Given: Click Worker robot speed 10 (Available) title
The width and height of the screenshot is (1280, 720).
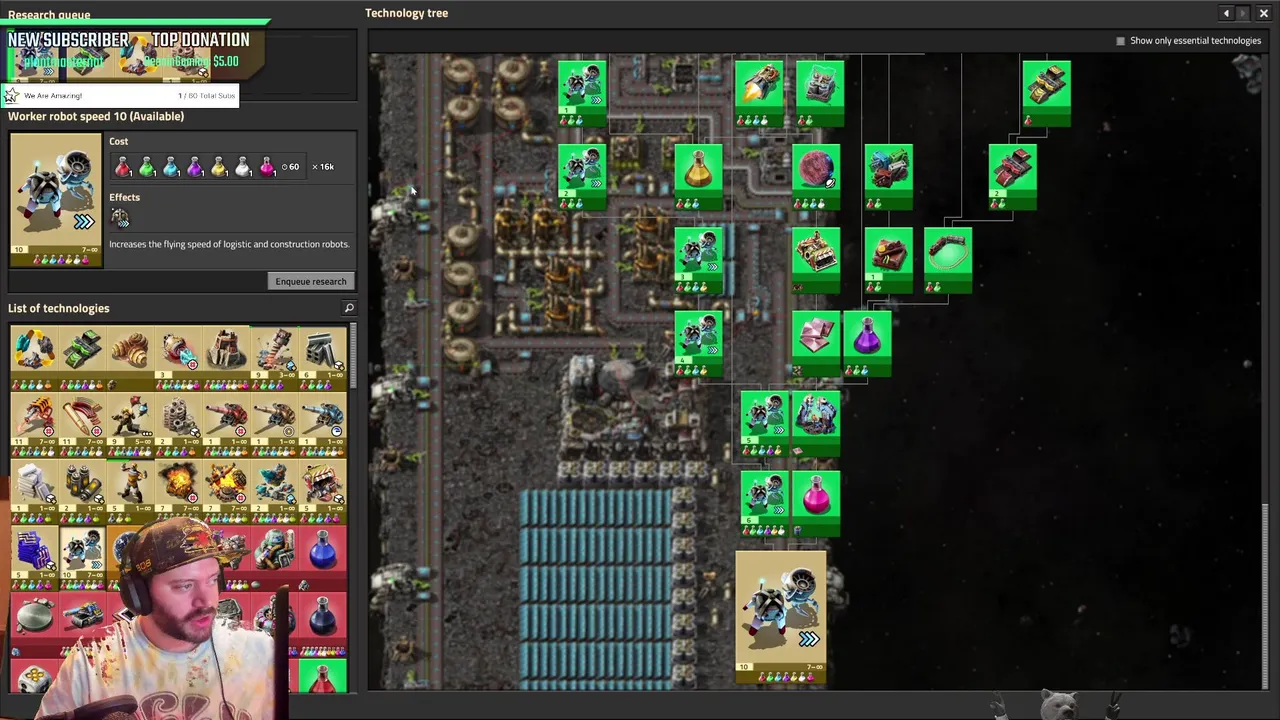Looking at the screenshot, I should (96, 116).
